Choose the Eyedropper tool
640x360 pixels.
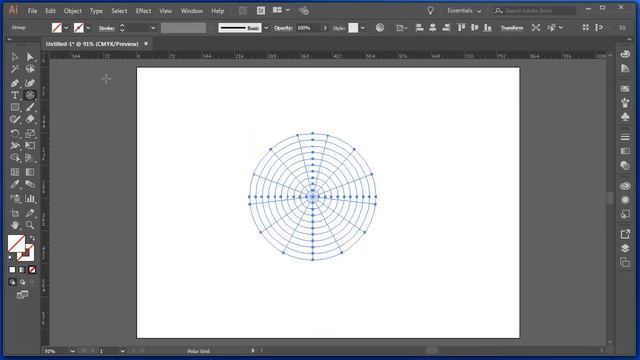[x=15, y=184]
